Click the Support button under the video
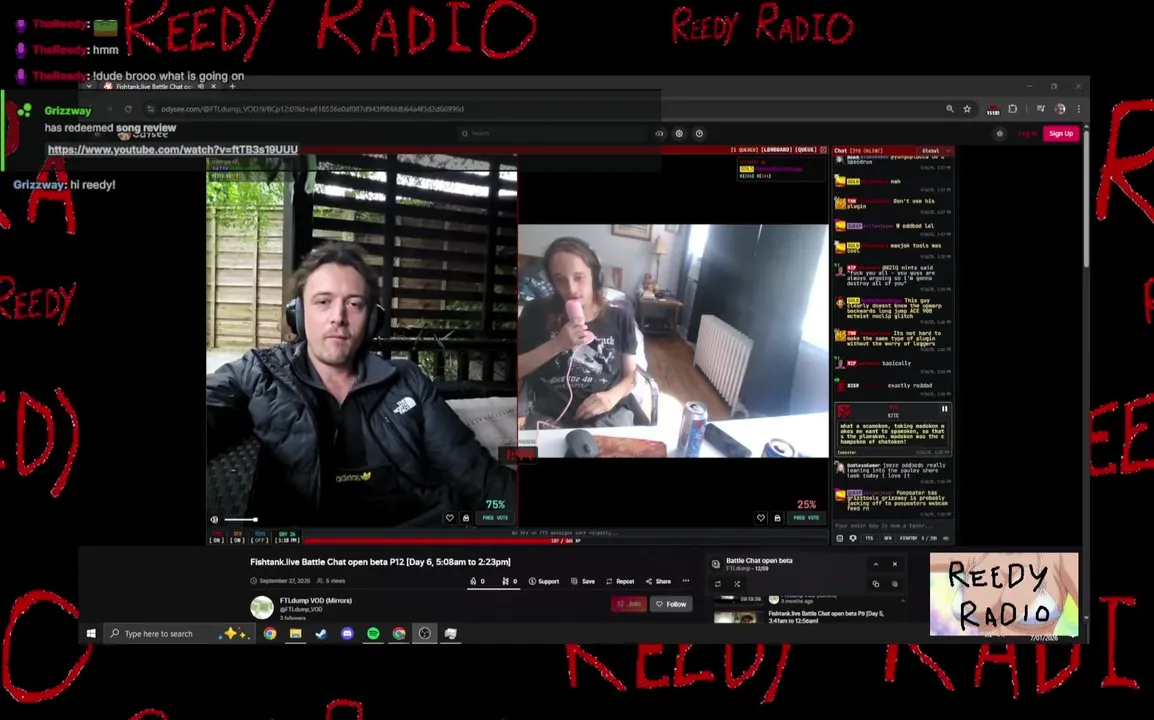This screenshot has width=1154, height=720. (x=544, y=581)
